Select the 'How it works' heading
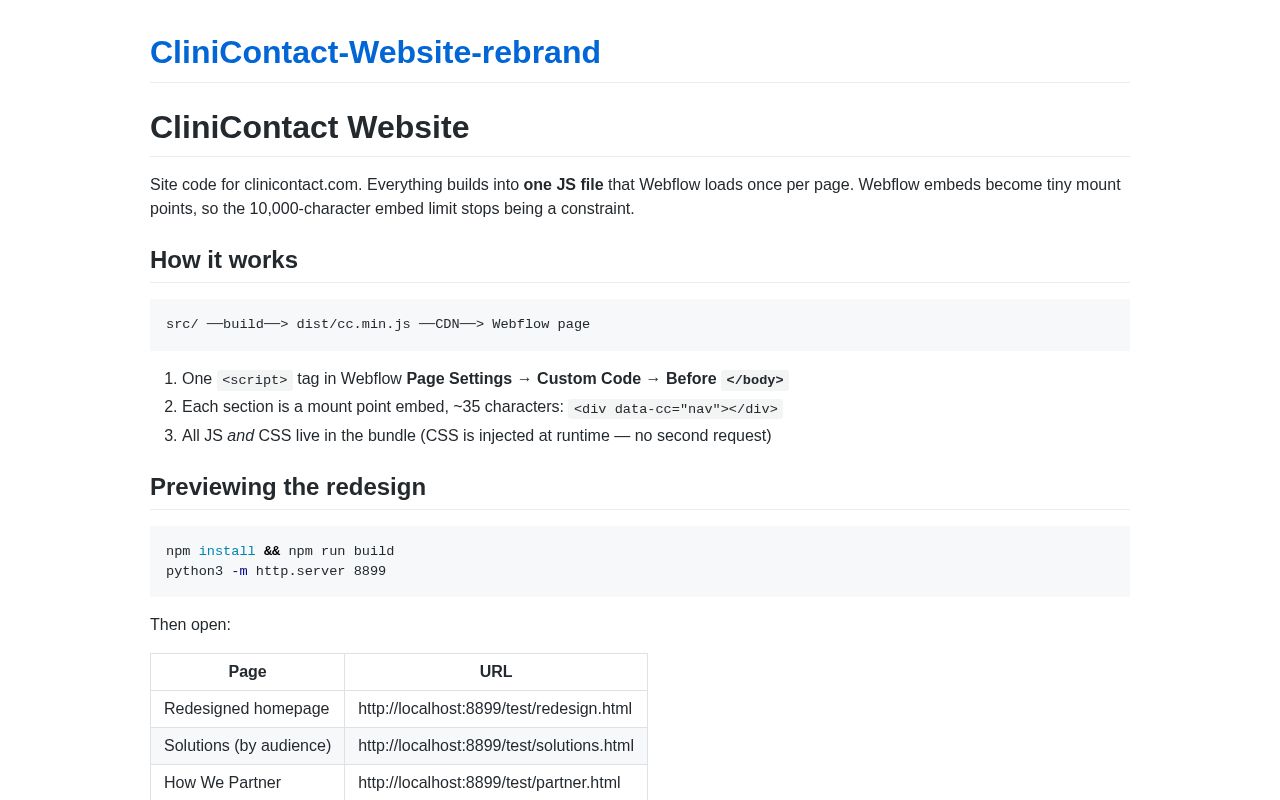 (x=224, y=260)
